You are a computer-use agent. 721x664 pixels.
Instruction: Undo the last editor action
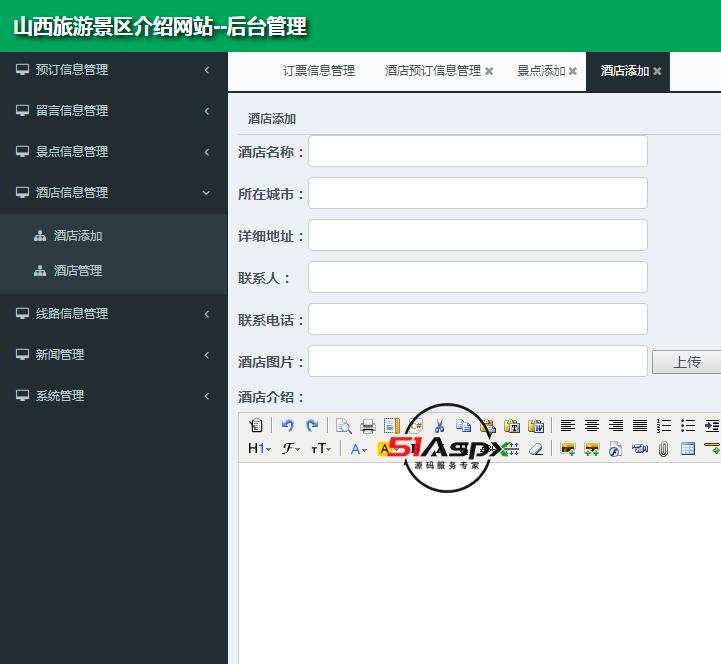coord(288,425)
